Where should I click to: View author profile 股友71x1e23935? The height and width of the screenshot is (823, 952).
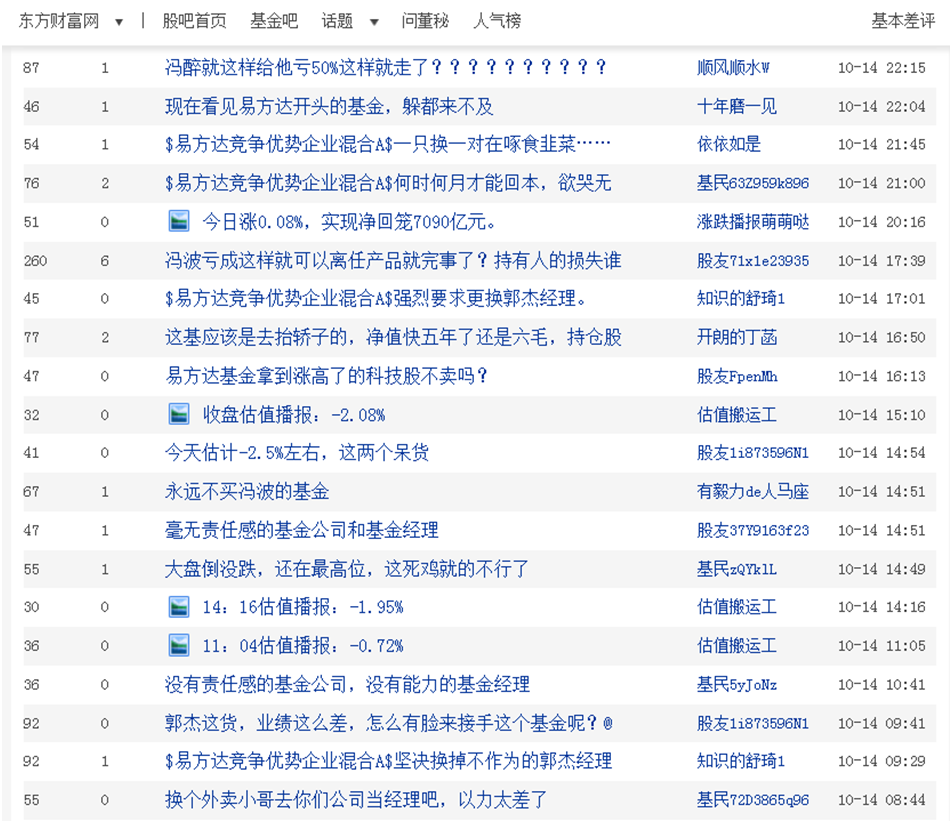pyautogui.click(x=753, y=260)
